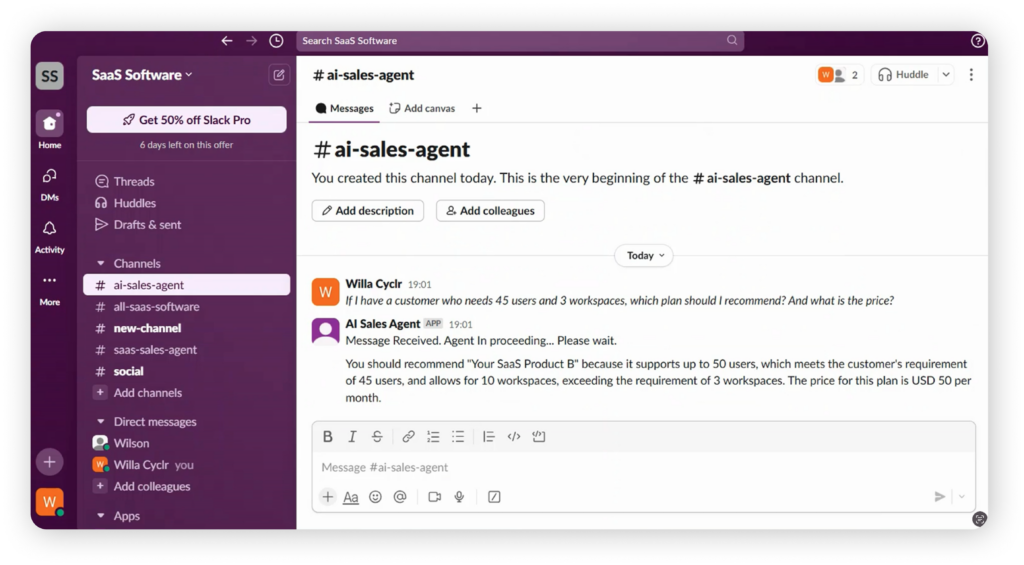Toggle bold formatting
The image size is (1024, 565).
(328, 436)
